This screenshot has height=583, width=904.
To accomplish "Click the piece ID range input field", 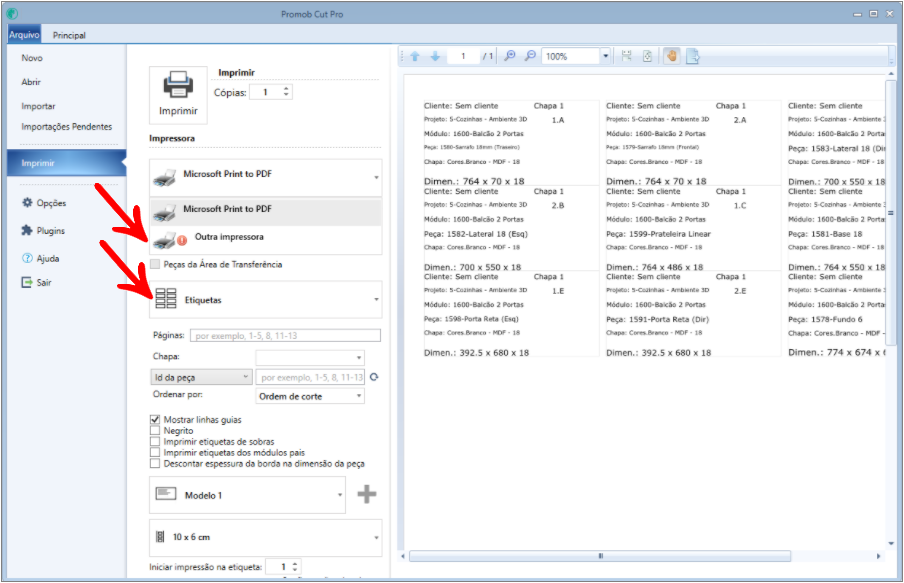I will pos(310,377).
